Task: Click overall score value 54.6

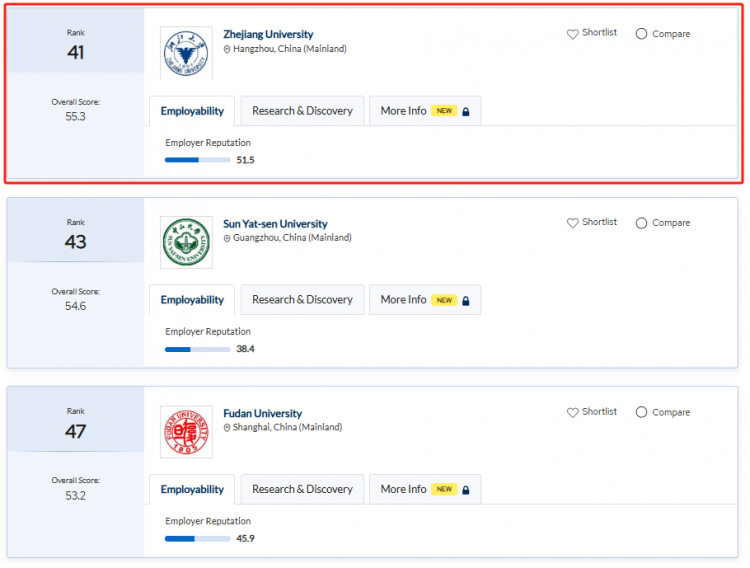Action: 76,306
